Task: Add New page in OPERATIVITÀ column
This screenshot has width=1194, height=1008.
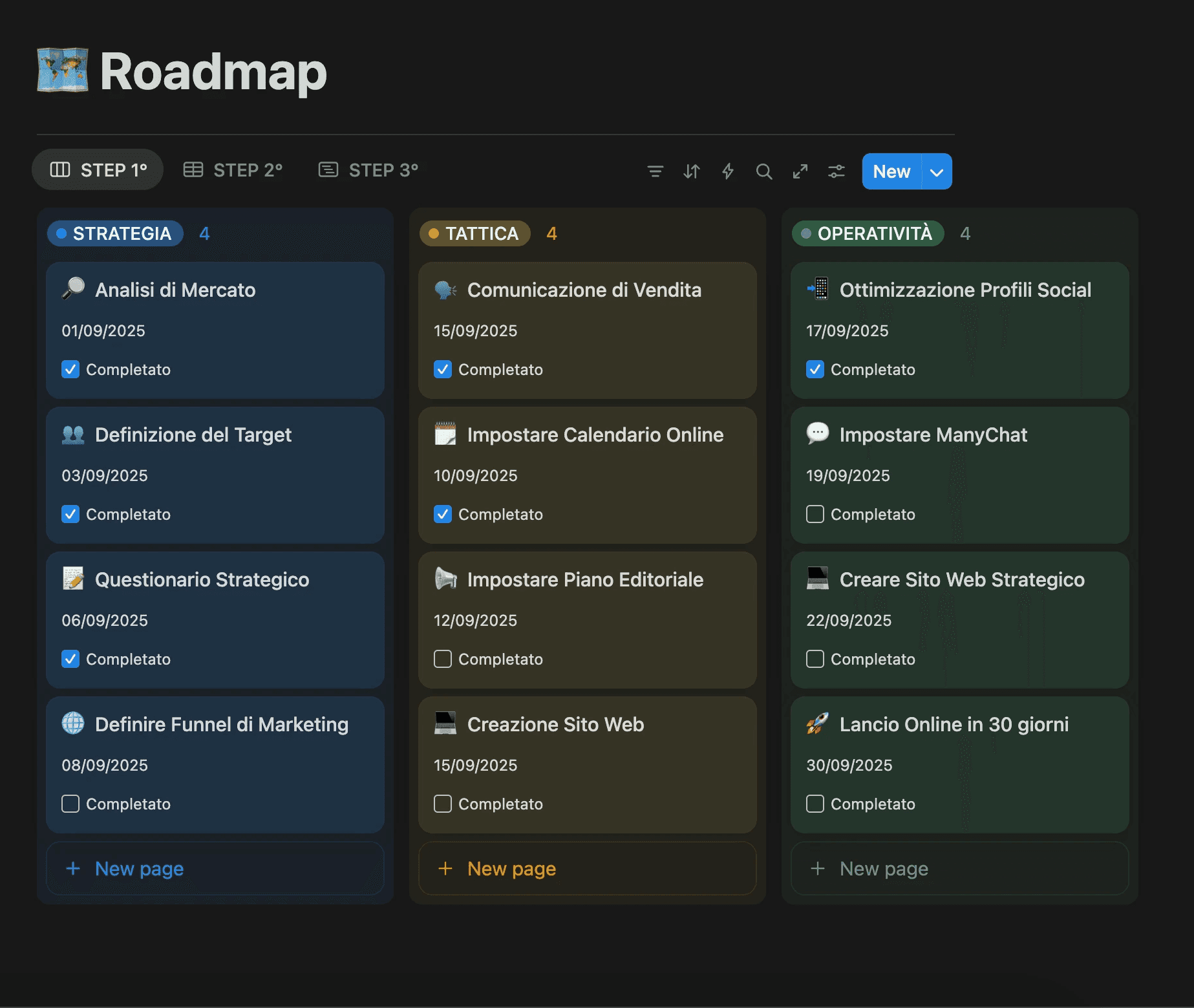Action: [960, 868]
